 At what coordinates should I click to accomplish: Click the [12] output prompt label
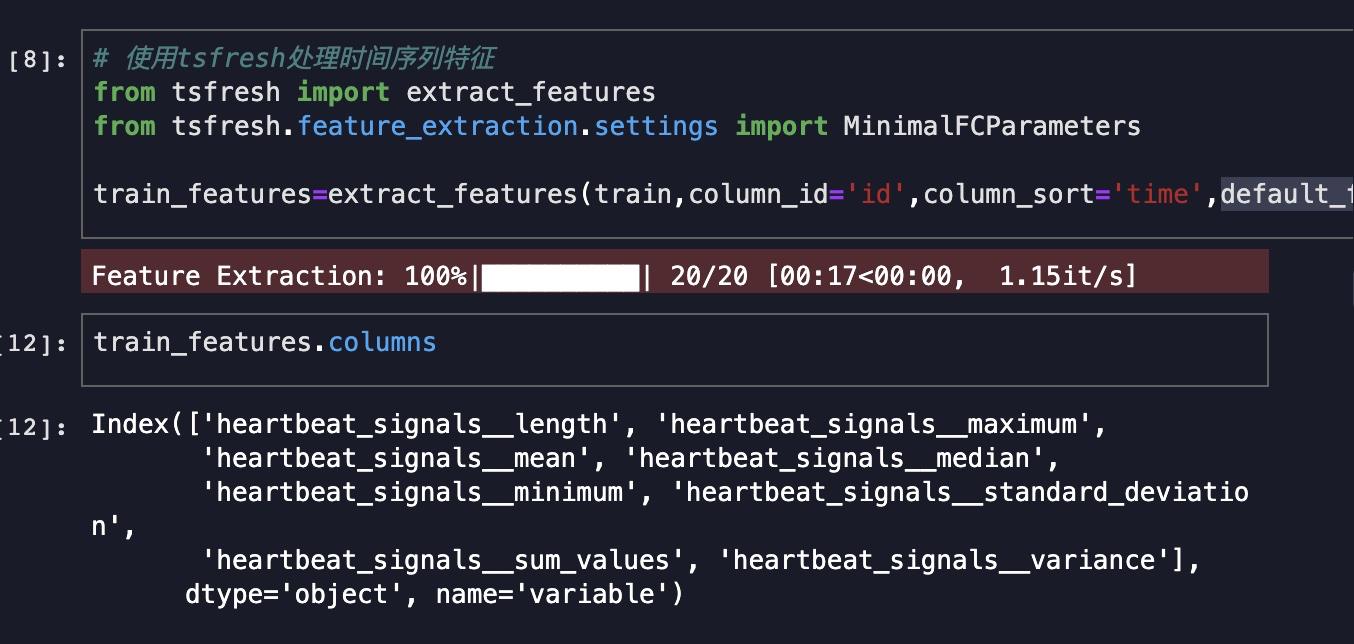[36, 427]
